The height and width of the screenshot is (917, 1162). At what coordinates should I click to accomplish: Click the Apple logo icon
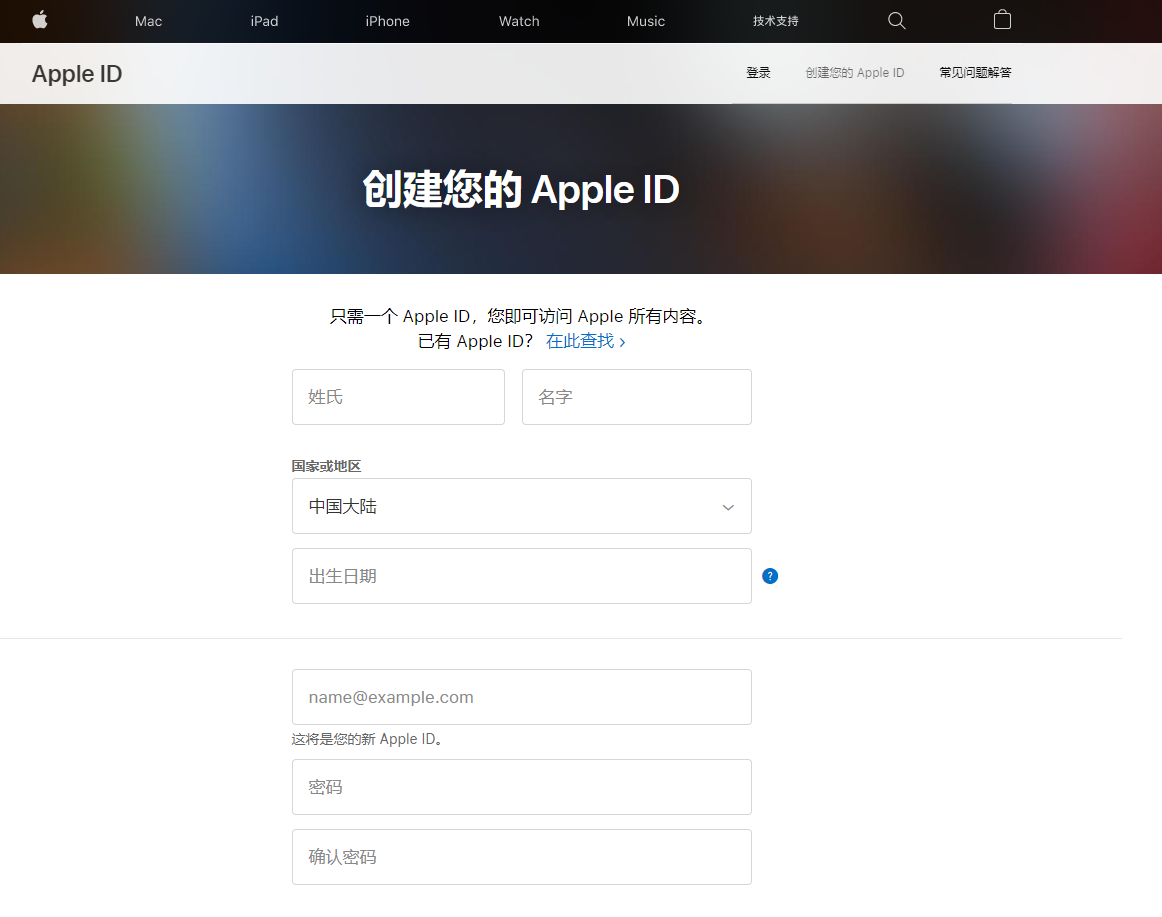(40, 20)
